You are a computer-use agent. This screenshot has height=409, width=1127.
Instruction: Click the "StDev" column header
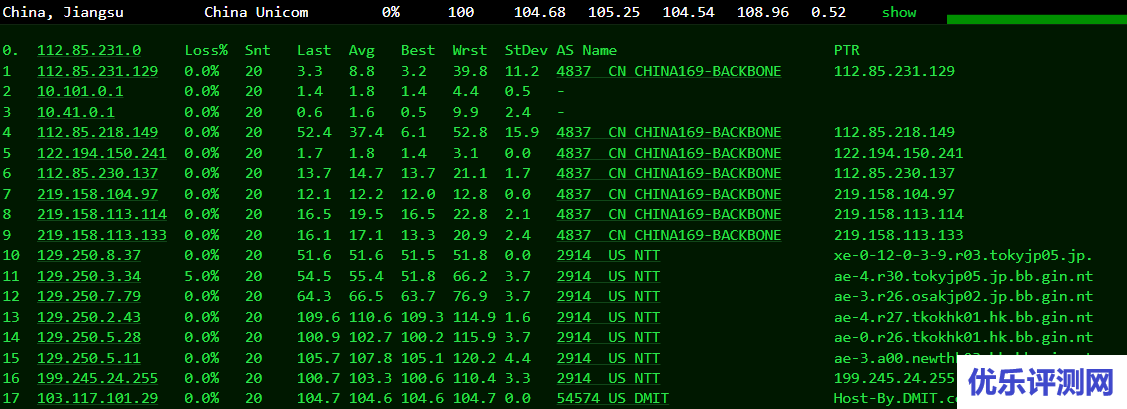pos(526,50)
